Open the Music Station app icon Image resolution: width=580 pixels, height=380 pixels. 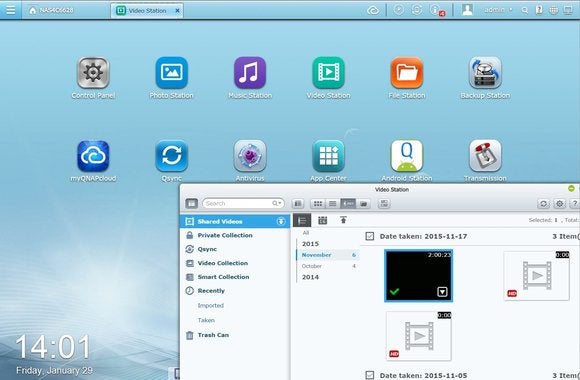[x=250, y=73]
